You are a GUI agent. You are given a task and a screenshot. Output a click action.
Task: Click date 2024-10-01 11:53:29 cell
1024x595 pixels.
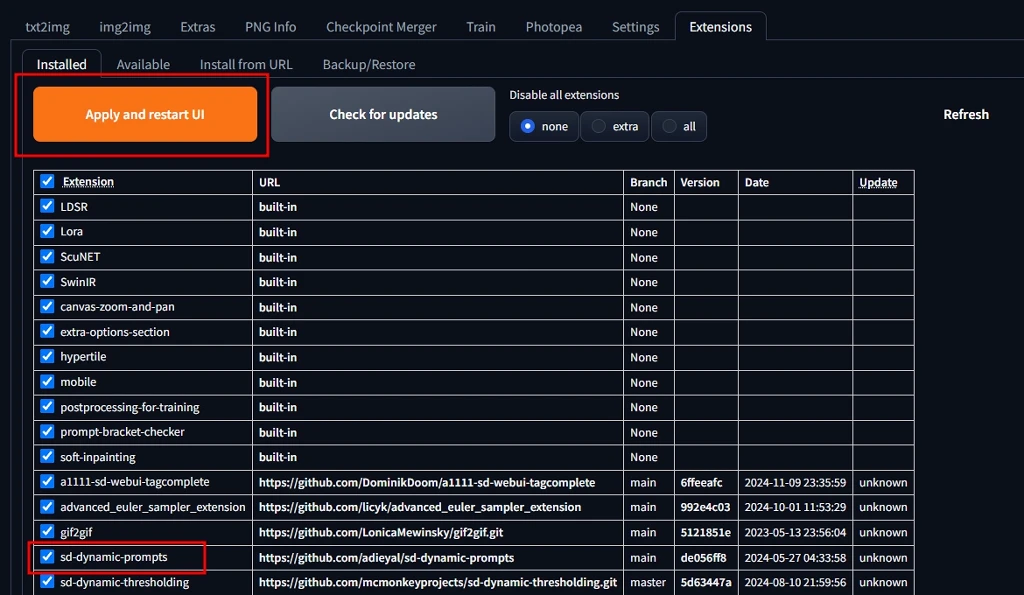pyautogui.click(x=795, y=507)
